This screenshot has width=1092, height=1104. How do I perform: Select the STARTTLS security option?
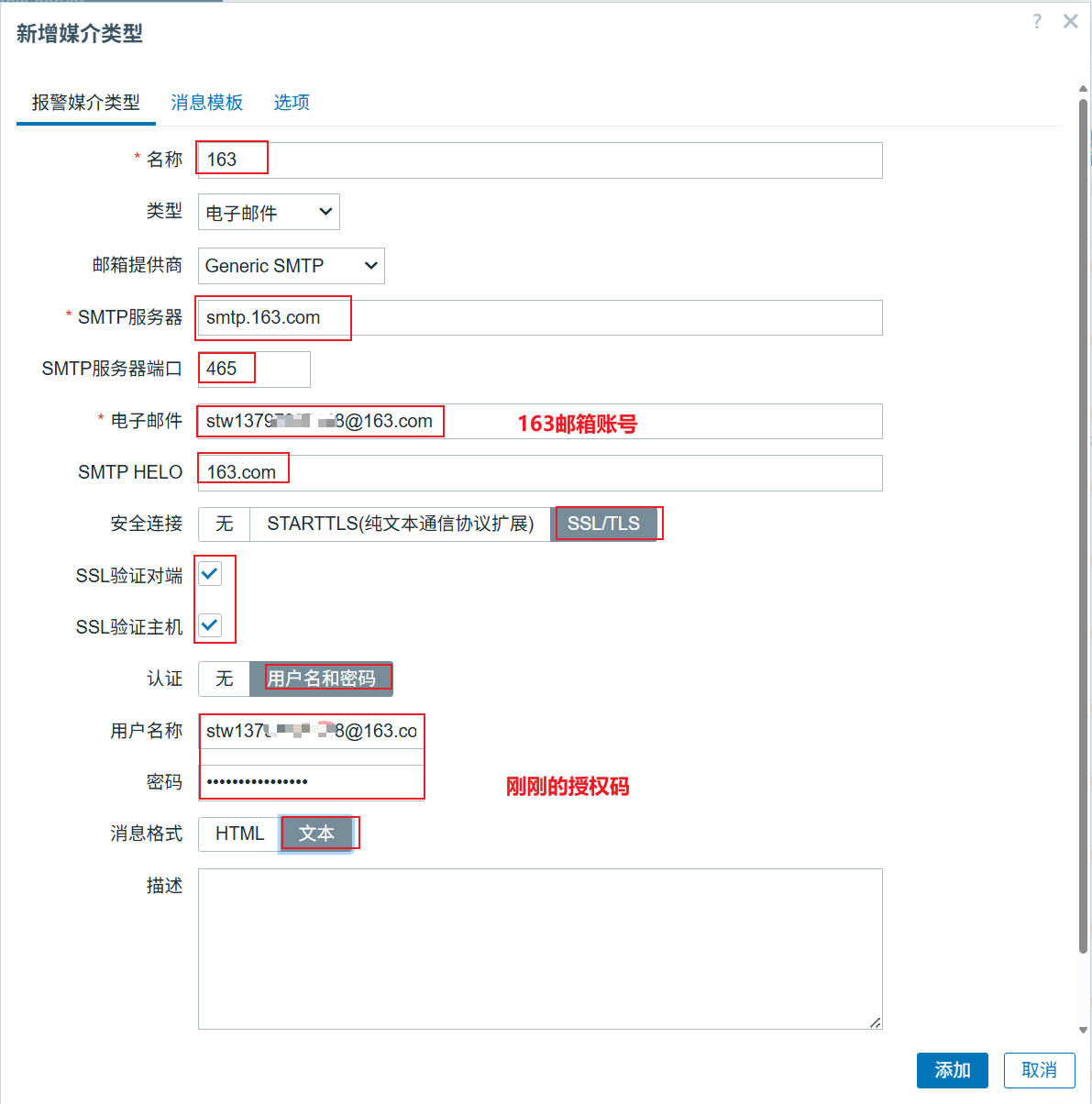[x=401, y=524]
